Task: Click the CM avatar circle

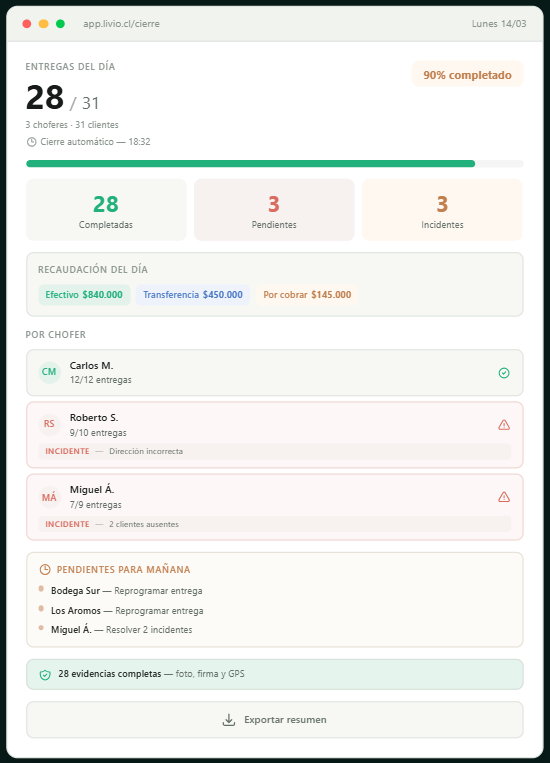Action: pyautogui.click(x=49, y=372)
